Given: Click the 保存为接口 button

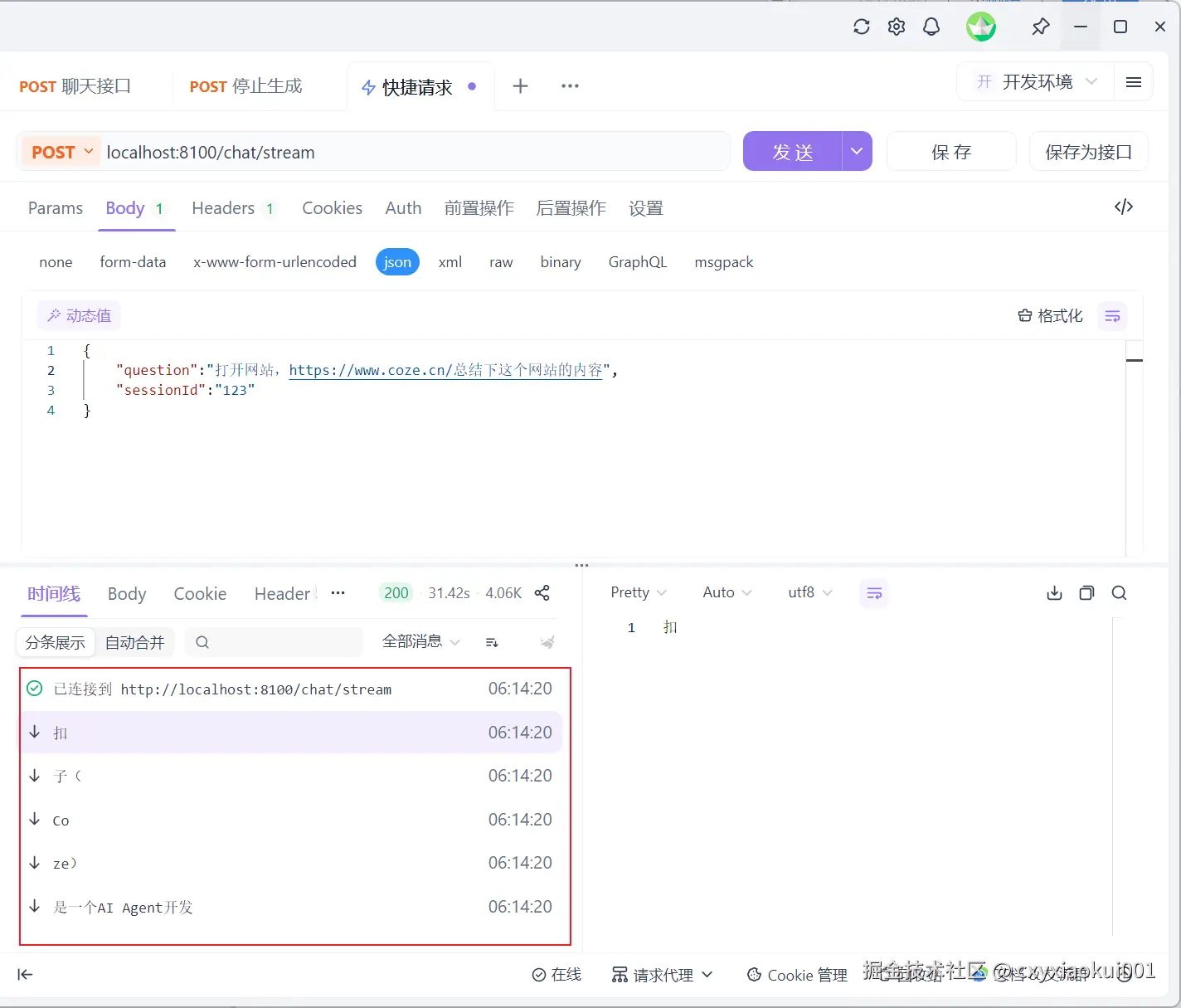Looking at the screenshot, I should pos(1088,152).
